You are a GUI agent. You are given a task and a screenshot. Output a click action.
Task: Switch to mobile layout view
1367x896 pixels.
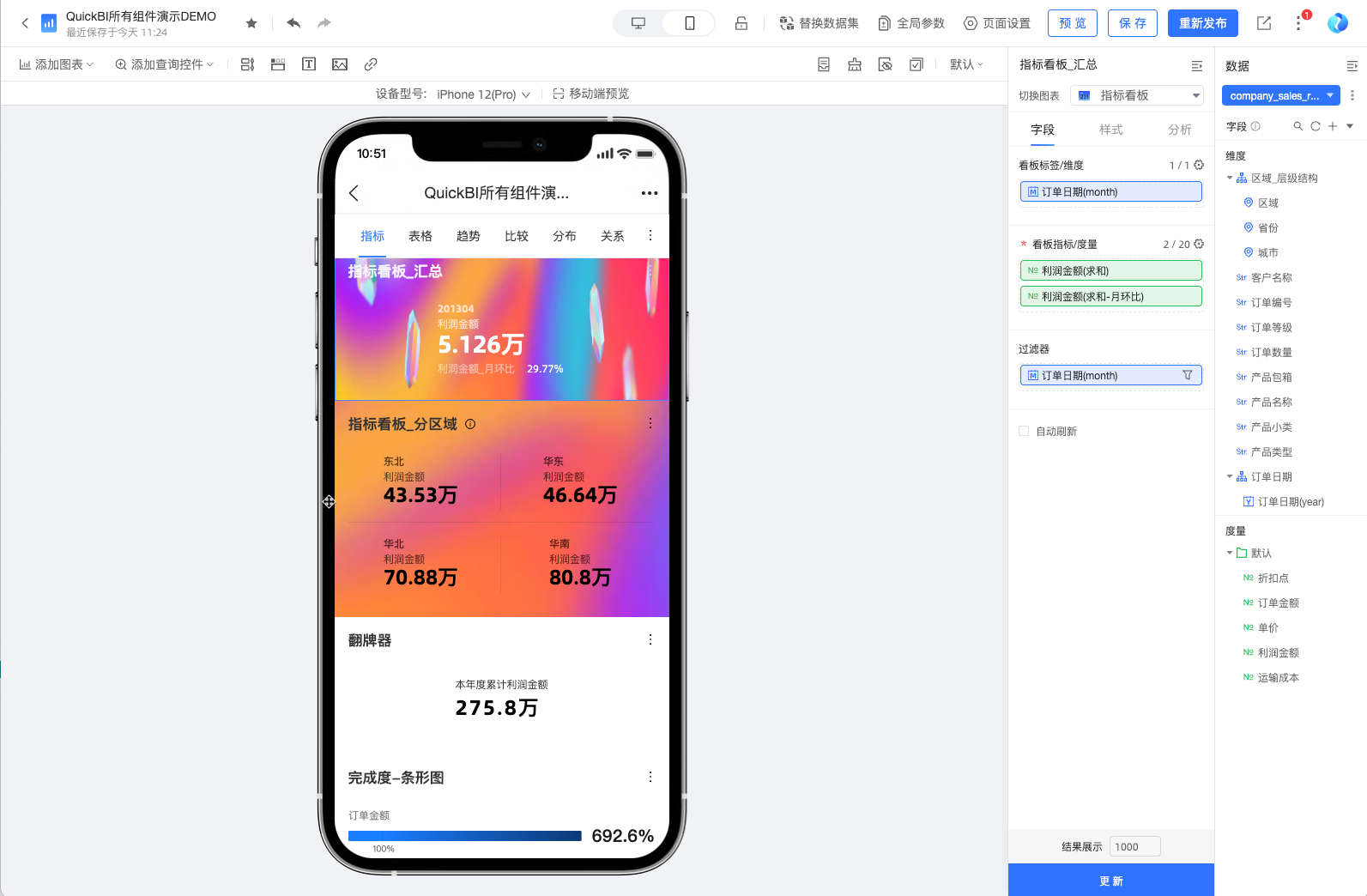[x=689, y=23]
